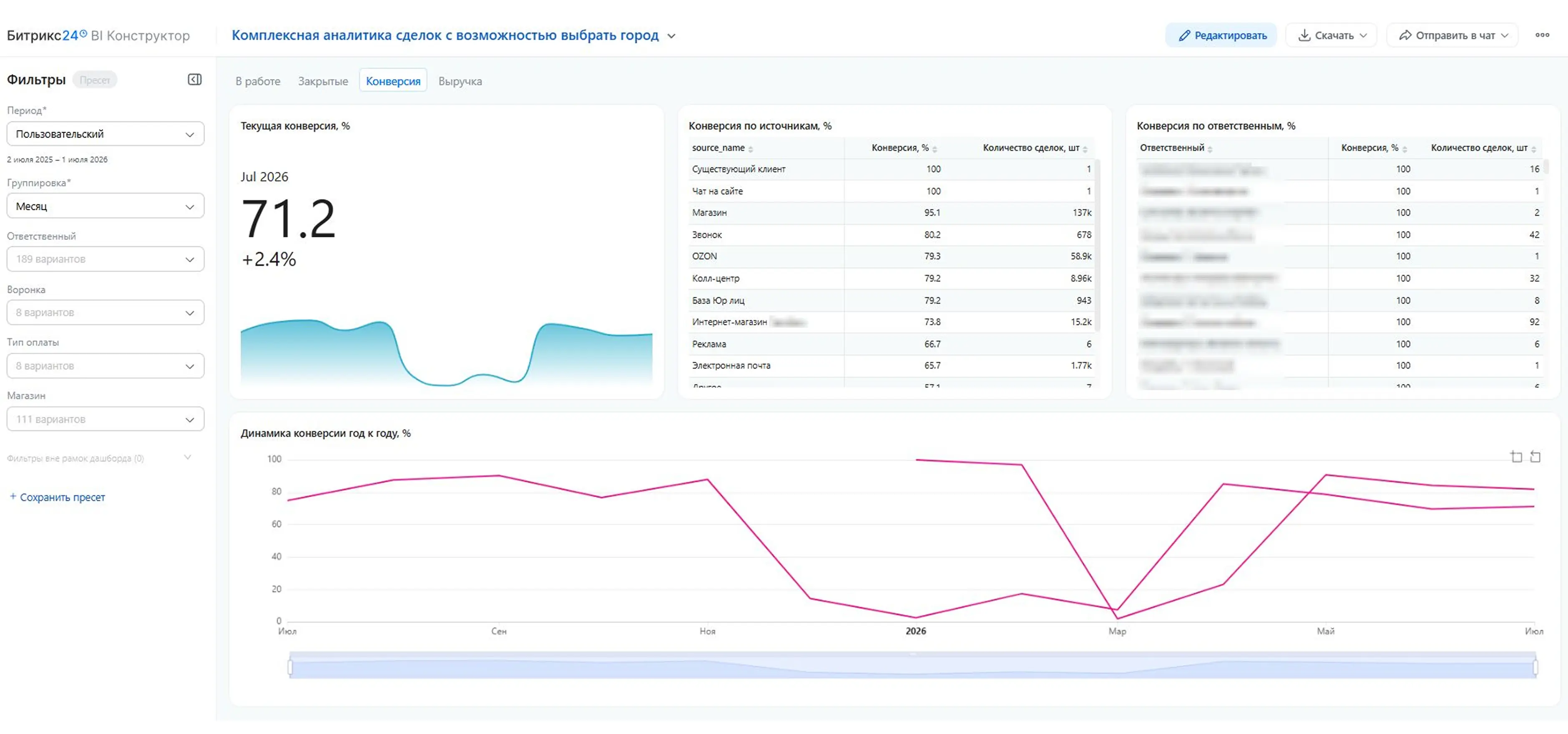Open the three-dots more options menu

[1542, 35]
